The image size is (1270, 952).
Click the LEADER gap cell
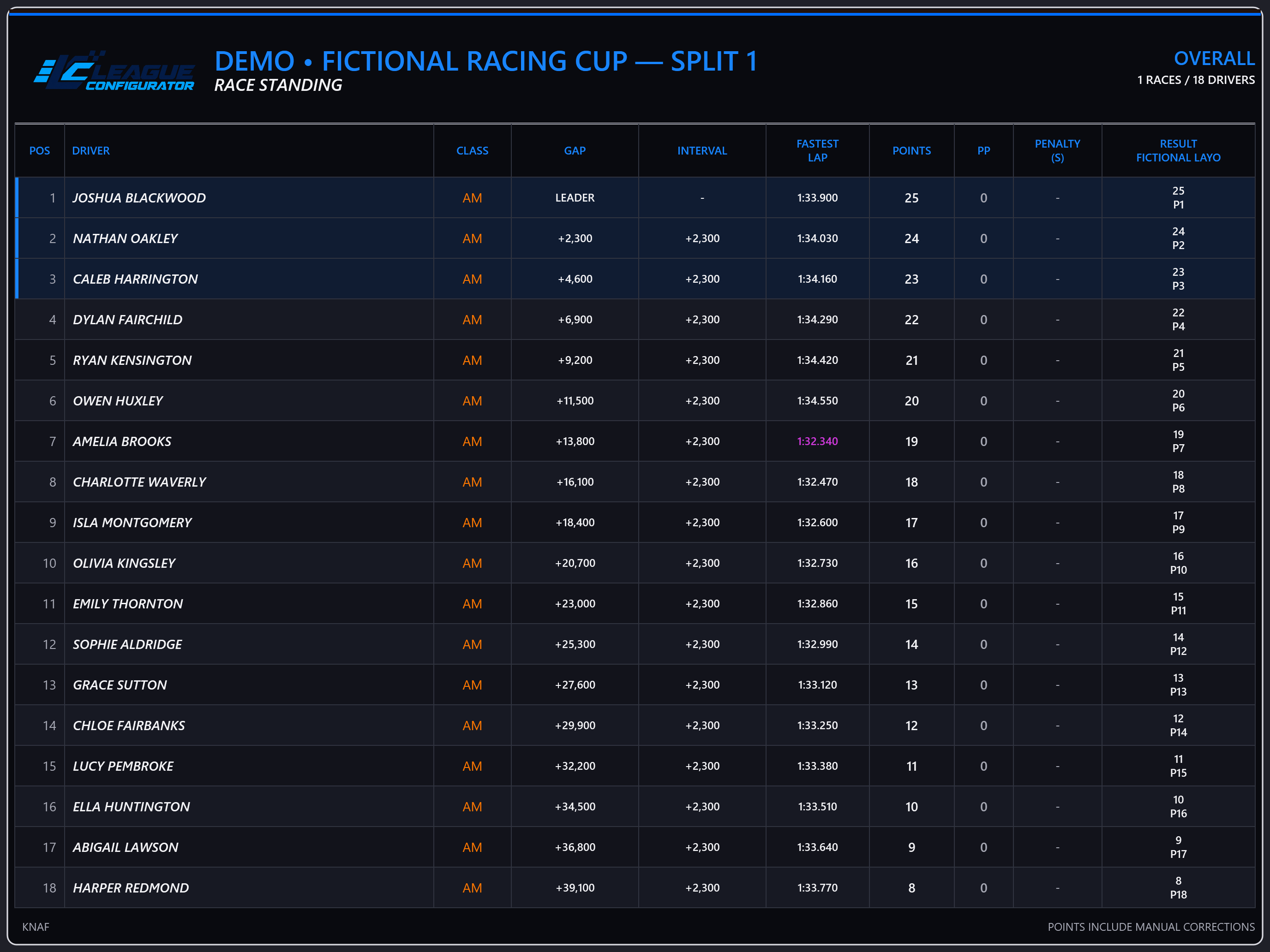[575, 198]
